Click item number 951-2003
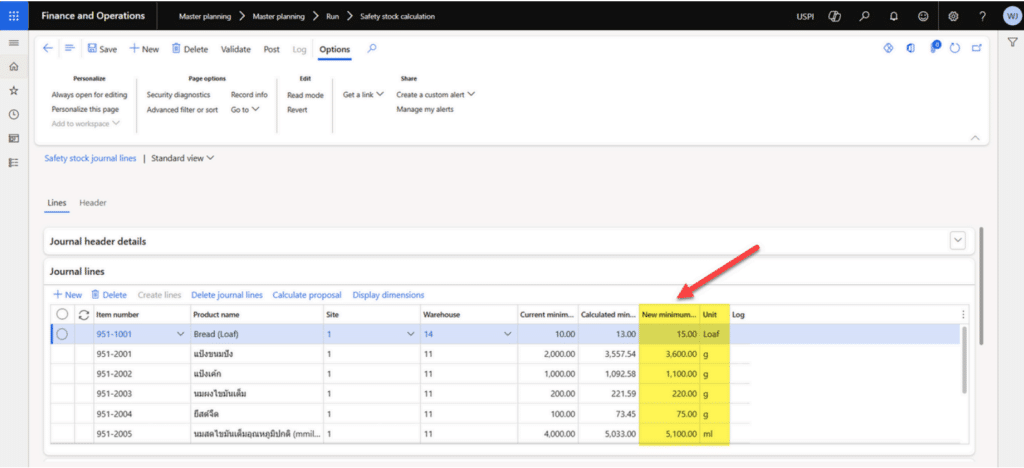 (114, 394)
